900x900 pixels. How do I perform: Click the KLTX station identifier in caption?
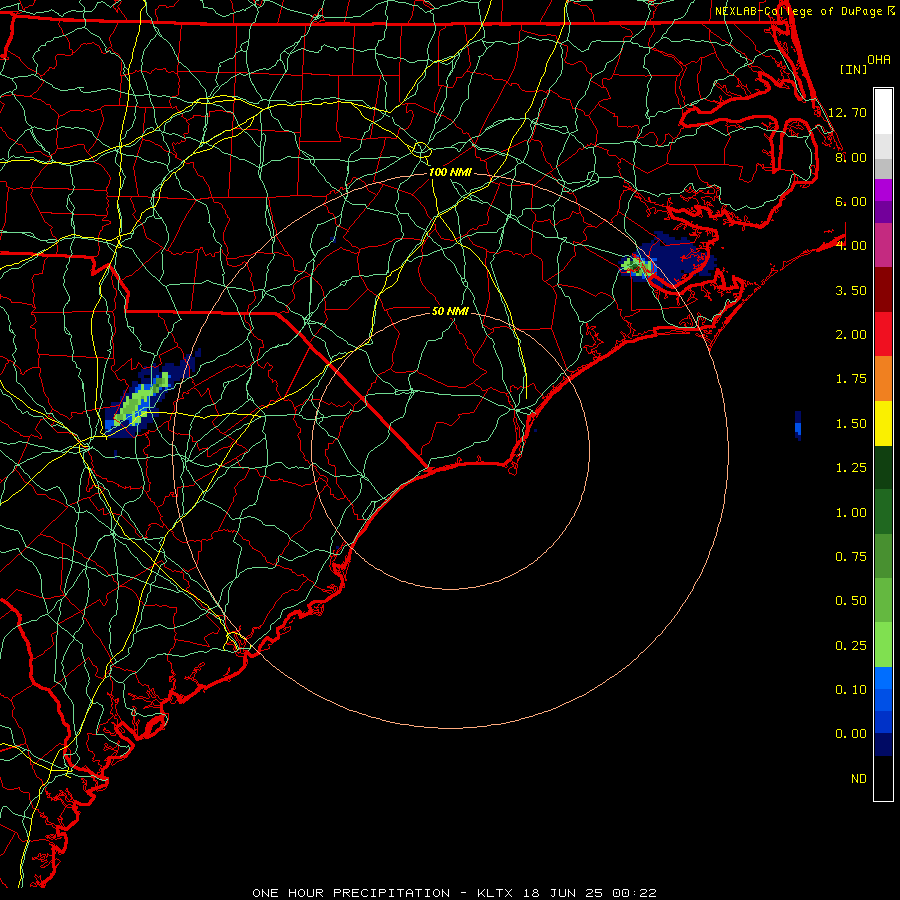point(494,893)
